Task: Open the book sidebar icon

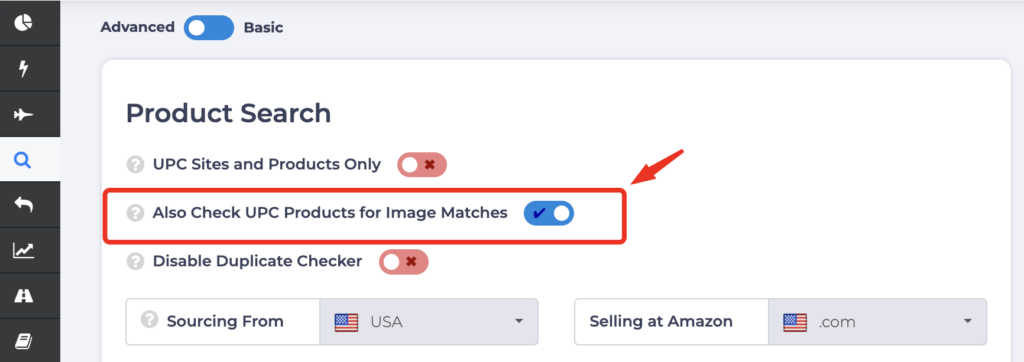Action: (x=24, y=341)
